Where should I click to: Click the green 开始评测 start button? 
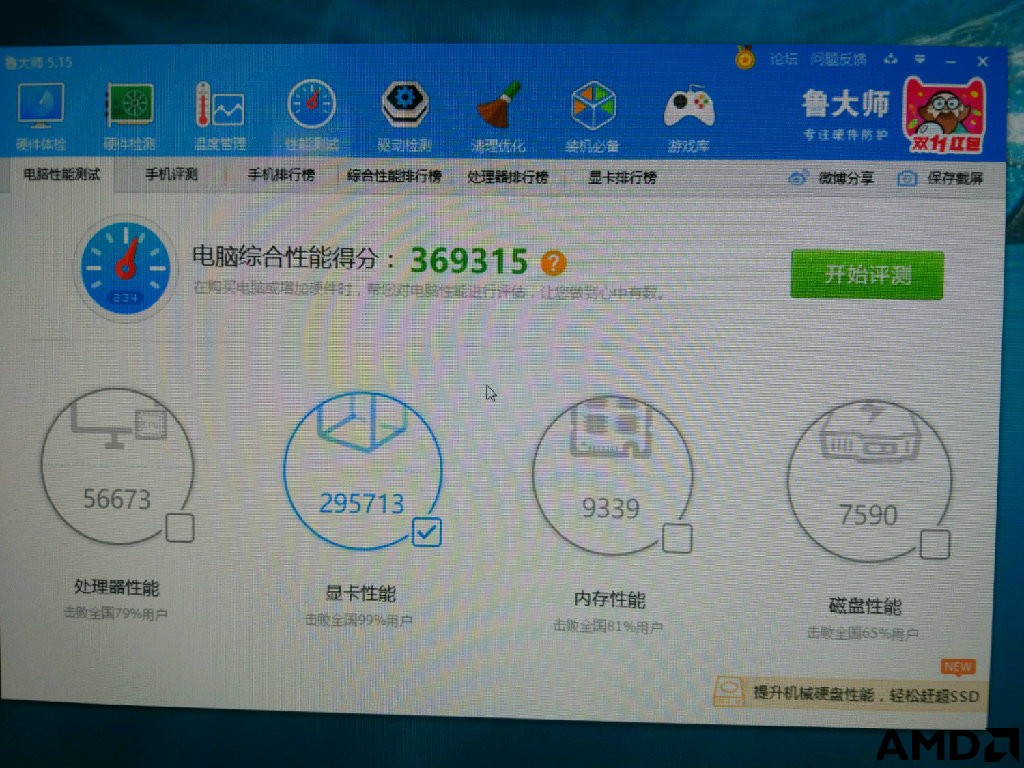tap(867, 274)
